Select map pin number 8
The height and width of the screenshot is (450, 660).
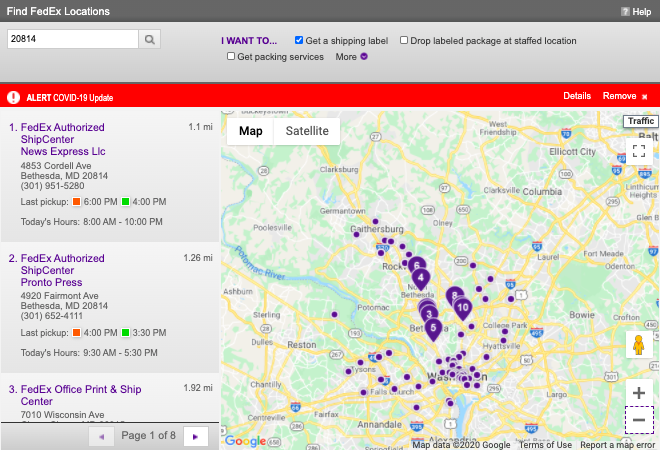[455, 294]
